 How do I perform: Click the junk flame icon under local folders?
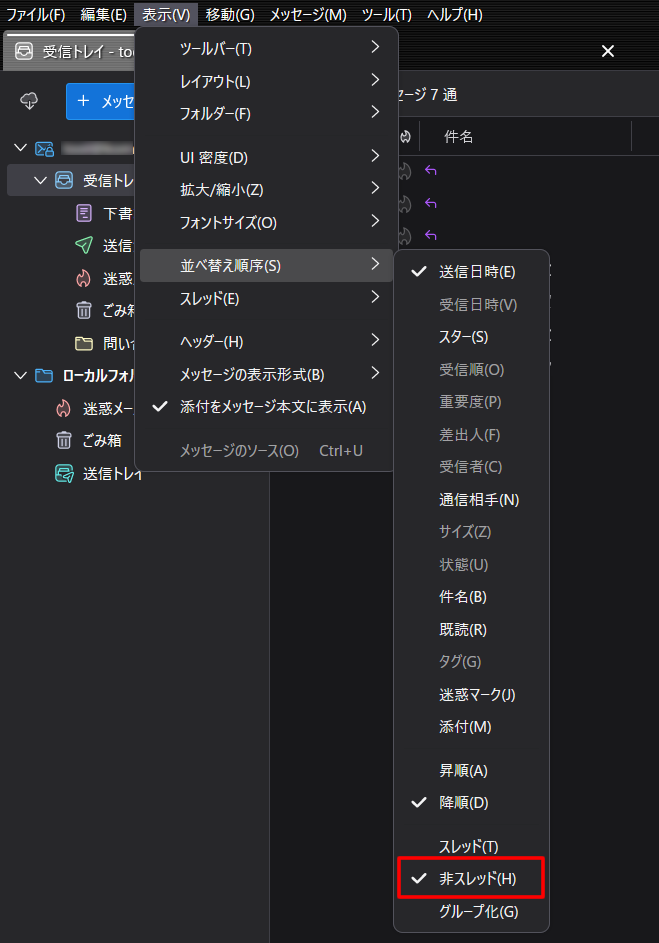[x=64, y=408]
